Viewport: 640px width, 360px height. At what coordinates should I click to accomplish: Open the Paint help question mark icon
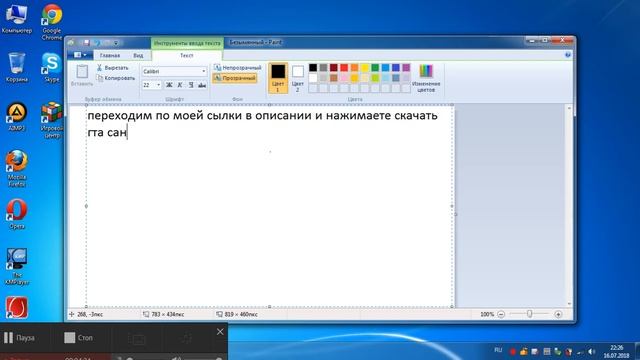point(568,55)
